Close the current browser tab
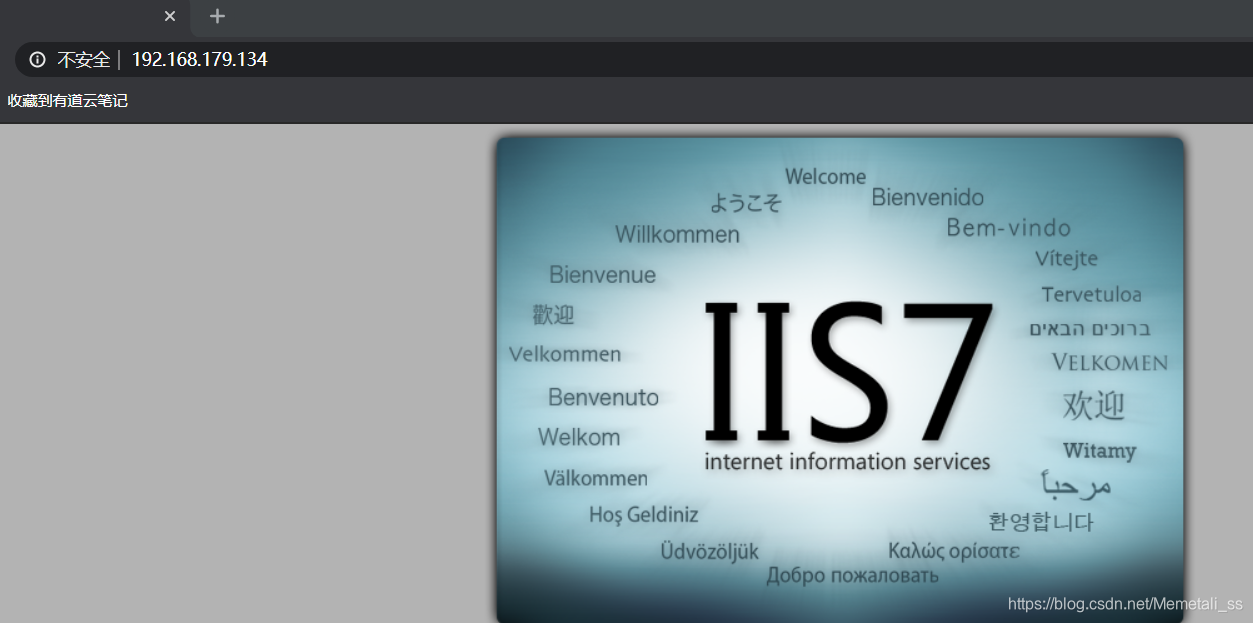 [x=170, y=16]
